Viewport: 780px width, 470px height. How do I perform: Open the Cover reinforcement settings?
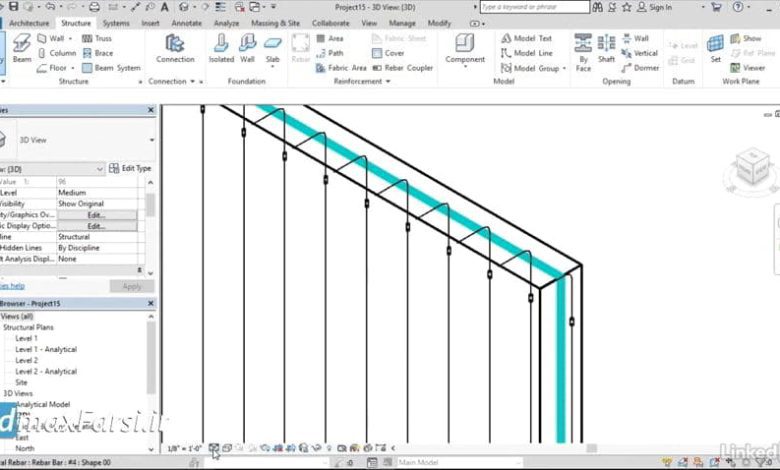pos(388,53)
